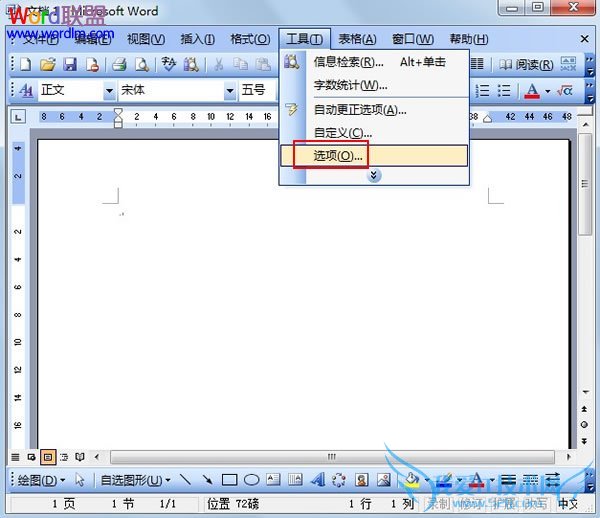Open the formatting toolbar options arrow

[590, 92]
